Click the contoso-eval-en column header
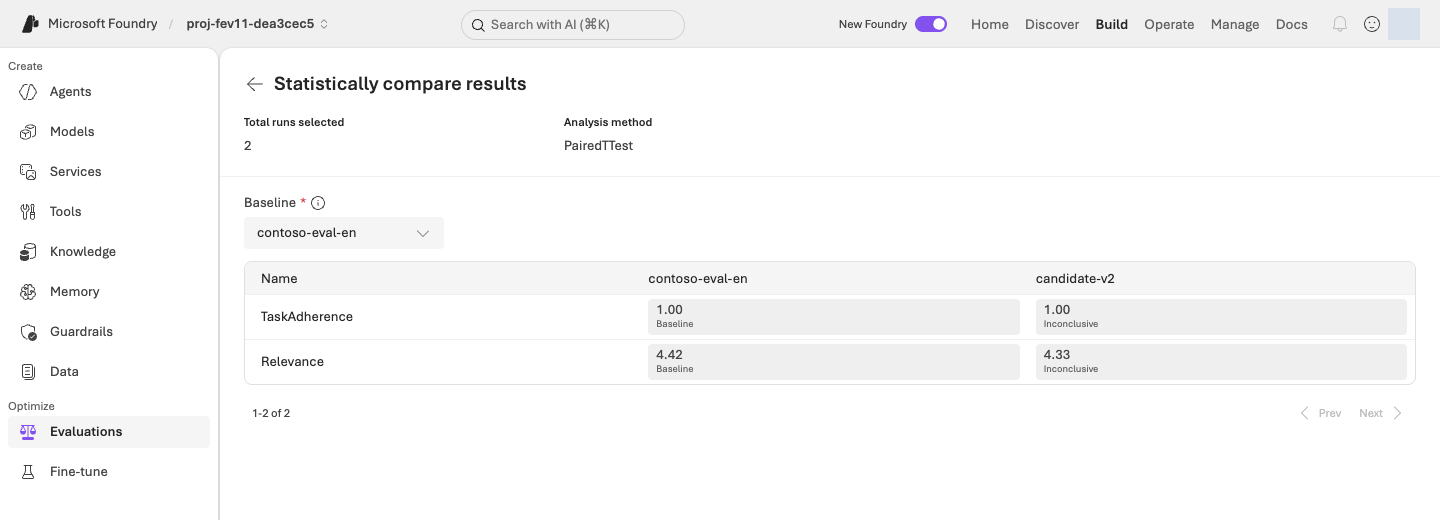This screenshot has height=520, width=1440. point(698,279)
